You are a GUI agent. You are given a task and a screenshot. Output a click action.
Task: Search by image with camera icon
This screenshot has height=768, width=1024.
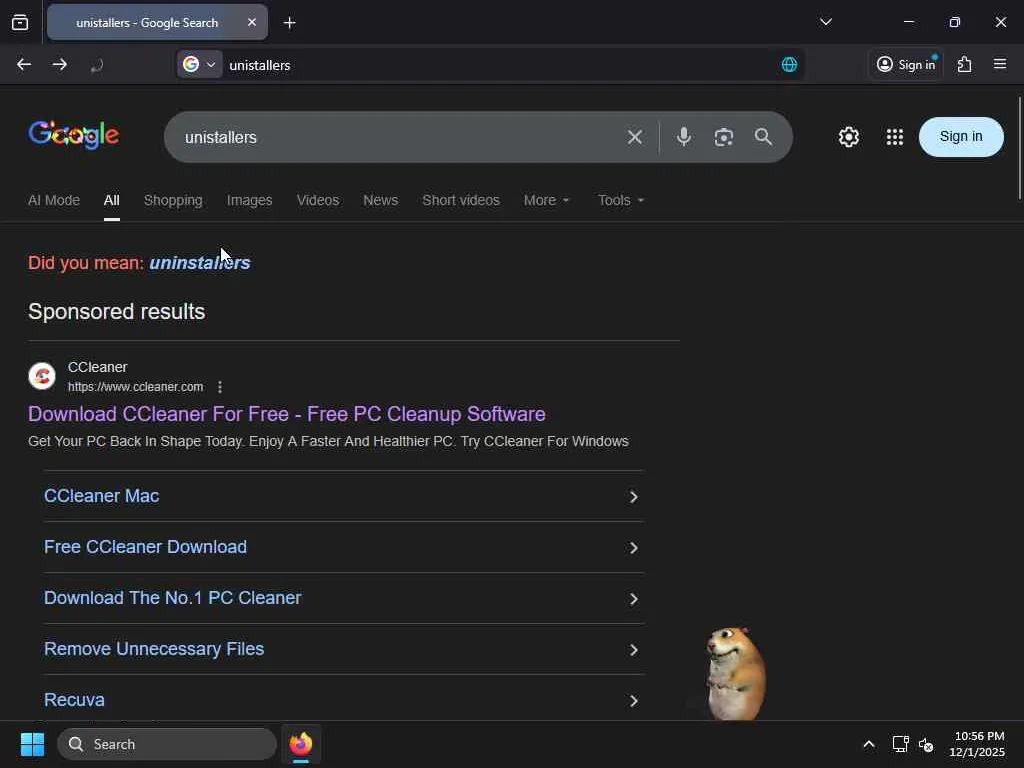724,137
